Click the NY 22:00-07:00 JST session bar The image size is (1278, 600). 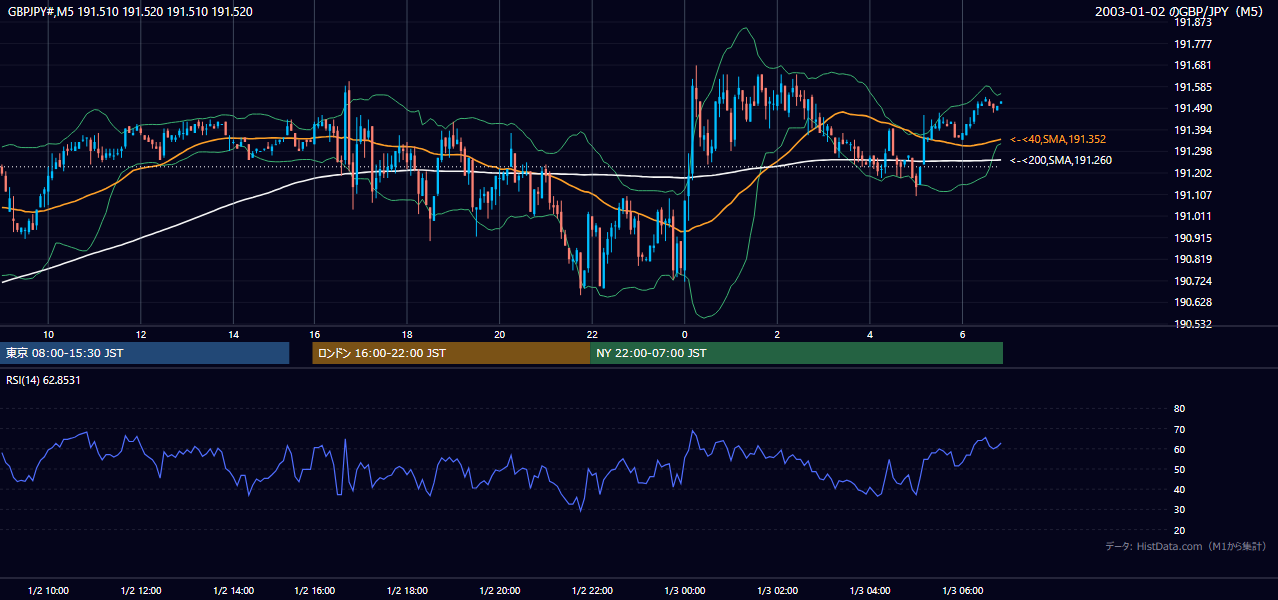[796, 353]
